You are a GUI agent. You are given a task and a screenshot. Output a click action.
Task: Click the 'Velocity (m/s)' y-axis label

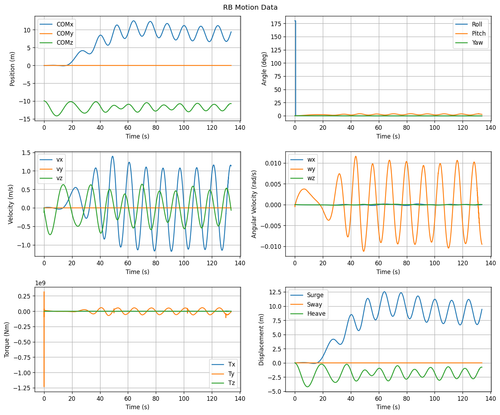pyautogui.click(x=12, y=204)
